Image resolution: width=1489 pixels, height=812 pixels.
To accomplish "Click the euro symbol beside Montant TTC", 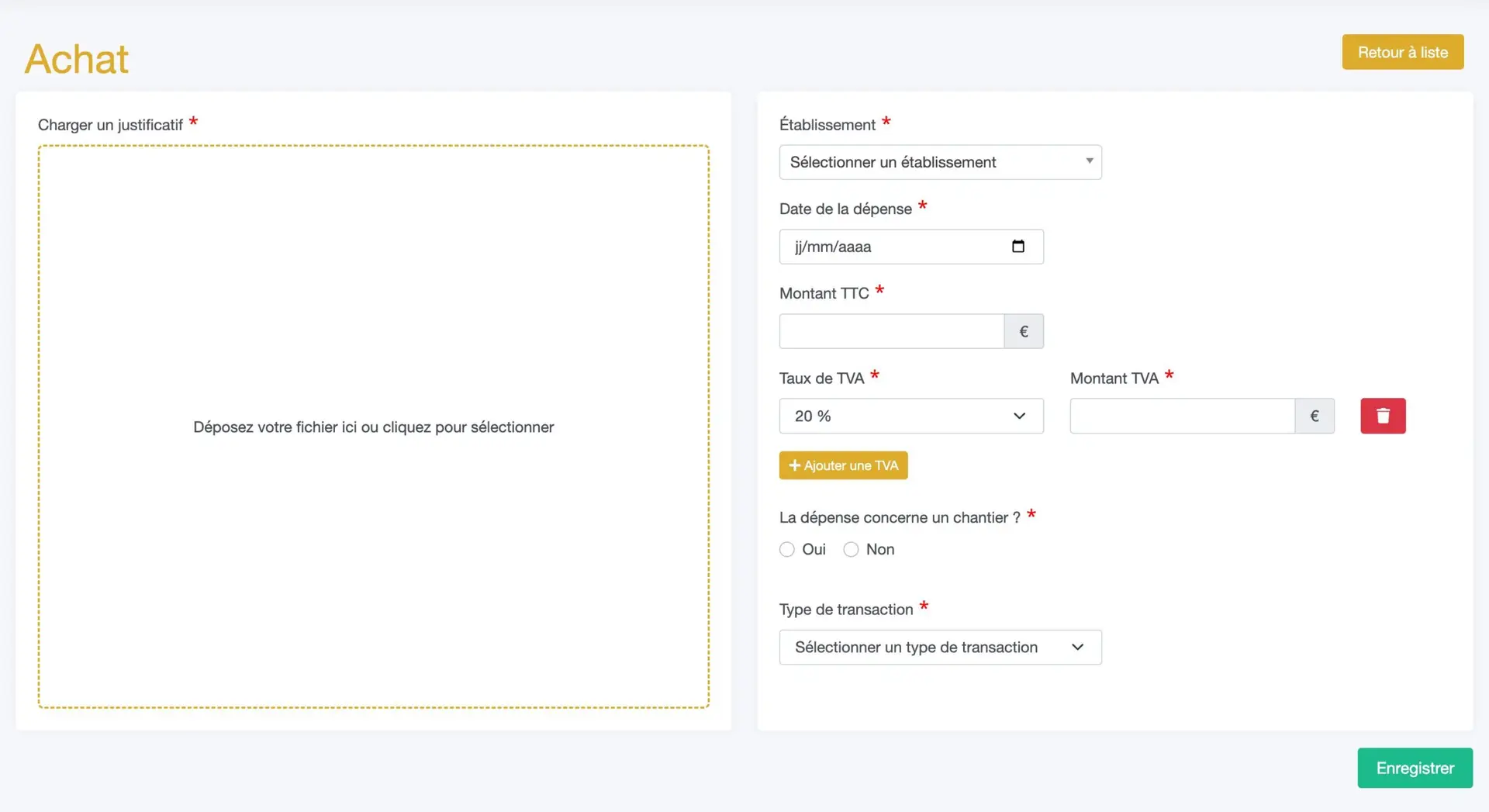I will 1024,331.
